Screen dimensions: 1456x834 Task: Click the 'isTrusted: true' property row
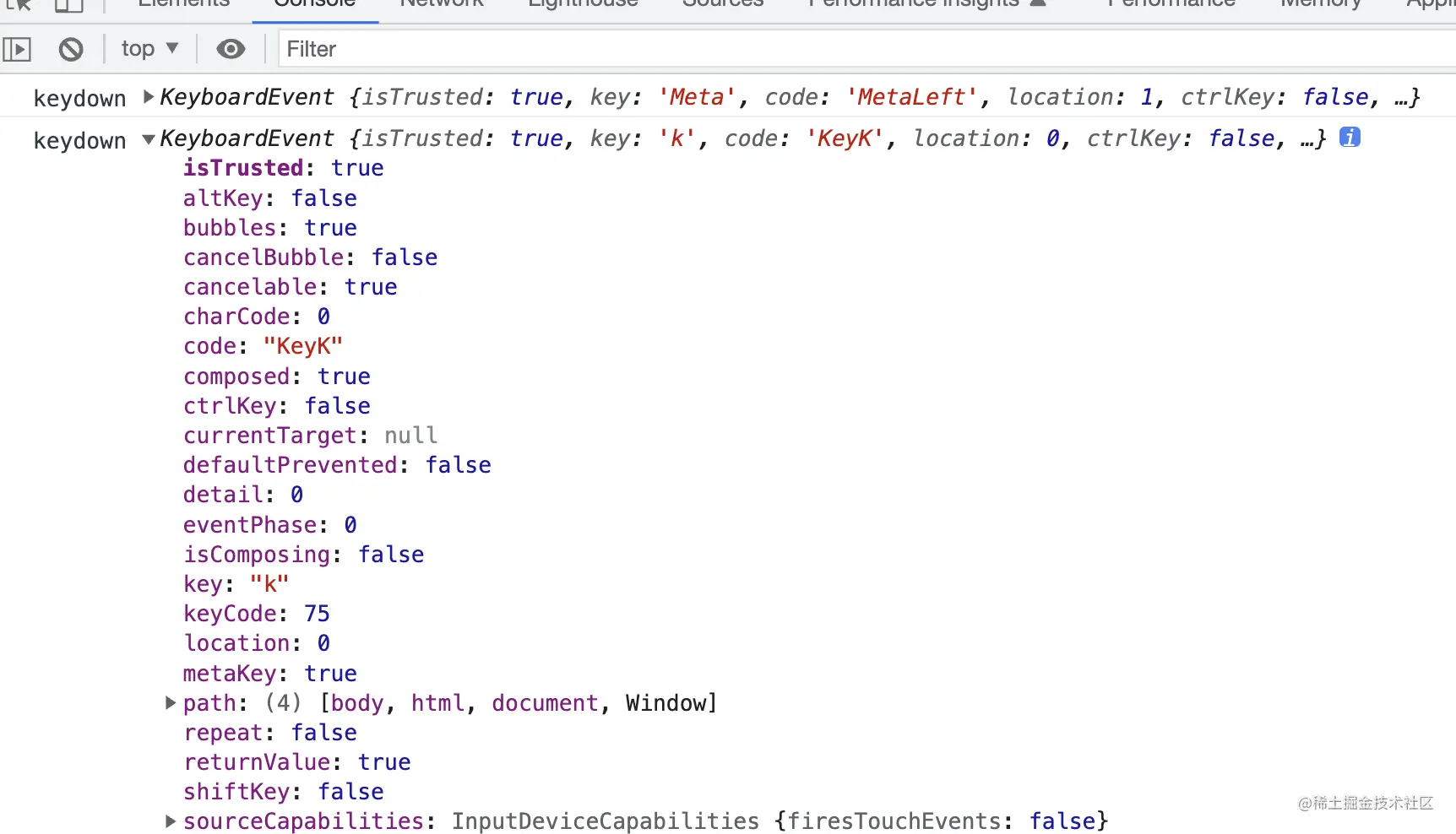(x=284, y=168)
